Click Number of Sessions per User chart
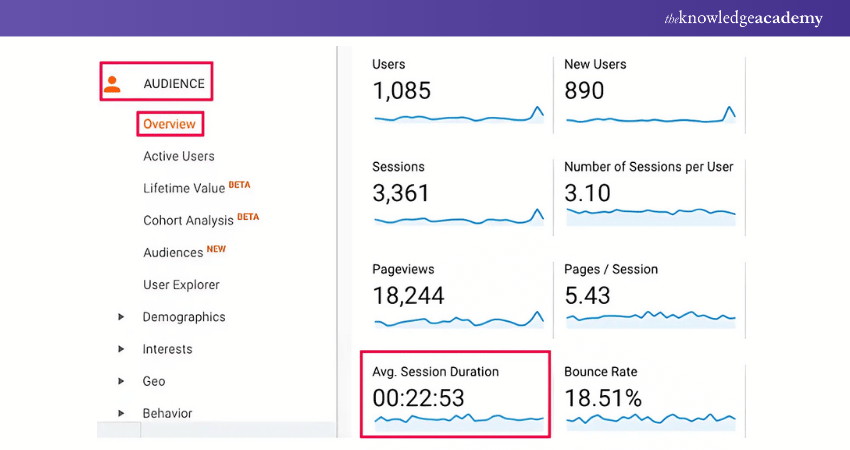 [x=650, y=212]
